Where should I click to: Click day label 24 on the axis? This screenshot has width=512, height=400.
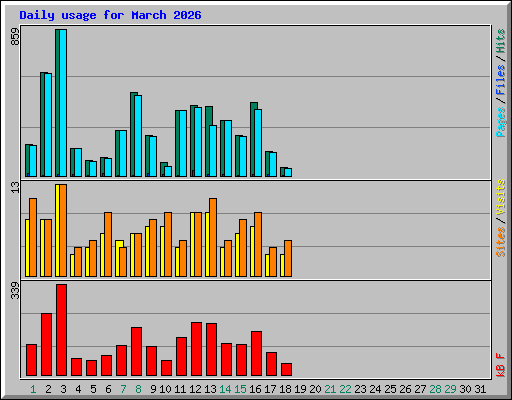click(x=375, y=389)
